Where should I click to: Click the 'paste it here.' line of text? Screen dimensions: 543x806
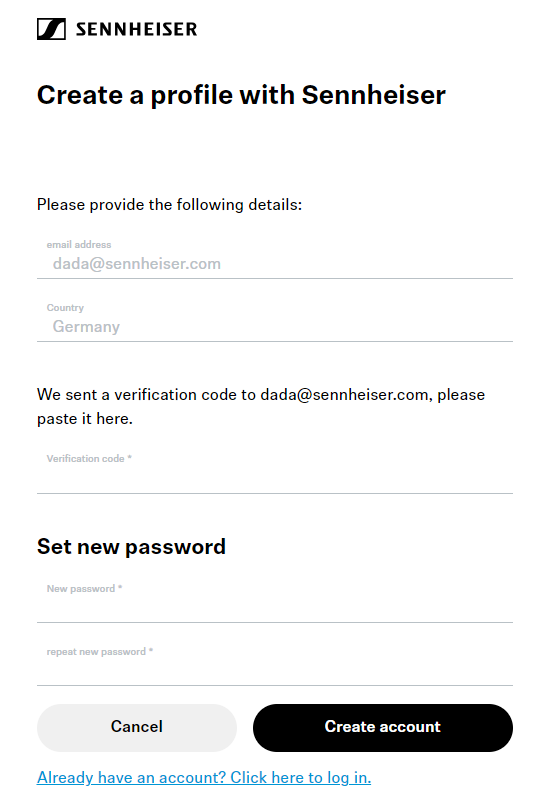click(x=85, y=419)
